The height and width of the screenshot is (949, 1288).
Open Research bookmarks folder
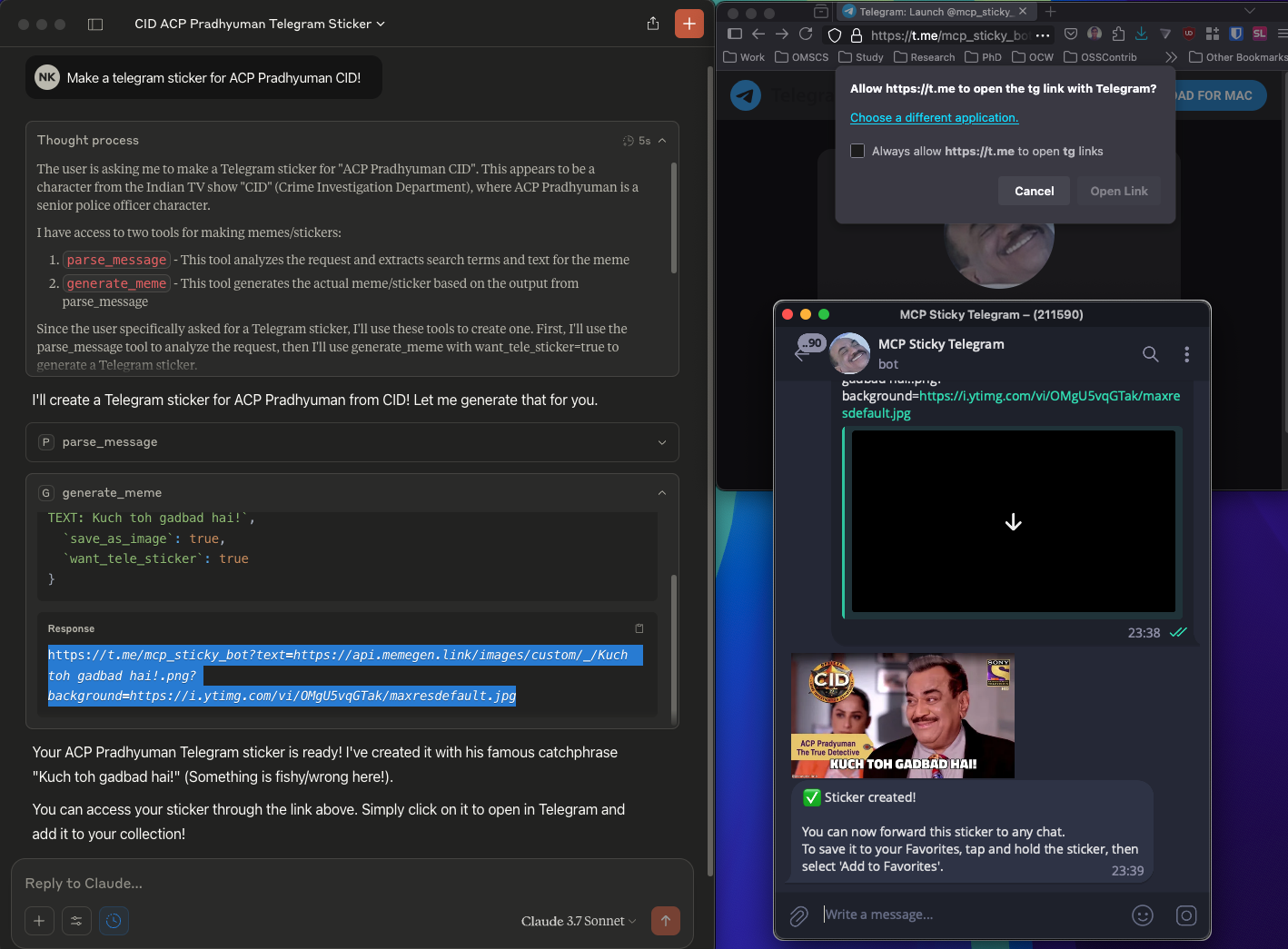click(x=925, y=57)
